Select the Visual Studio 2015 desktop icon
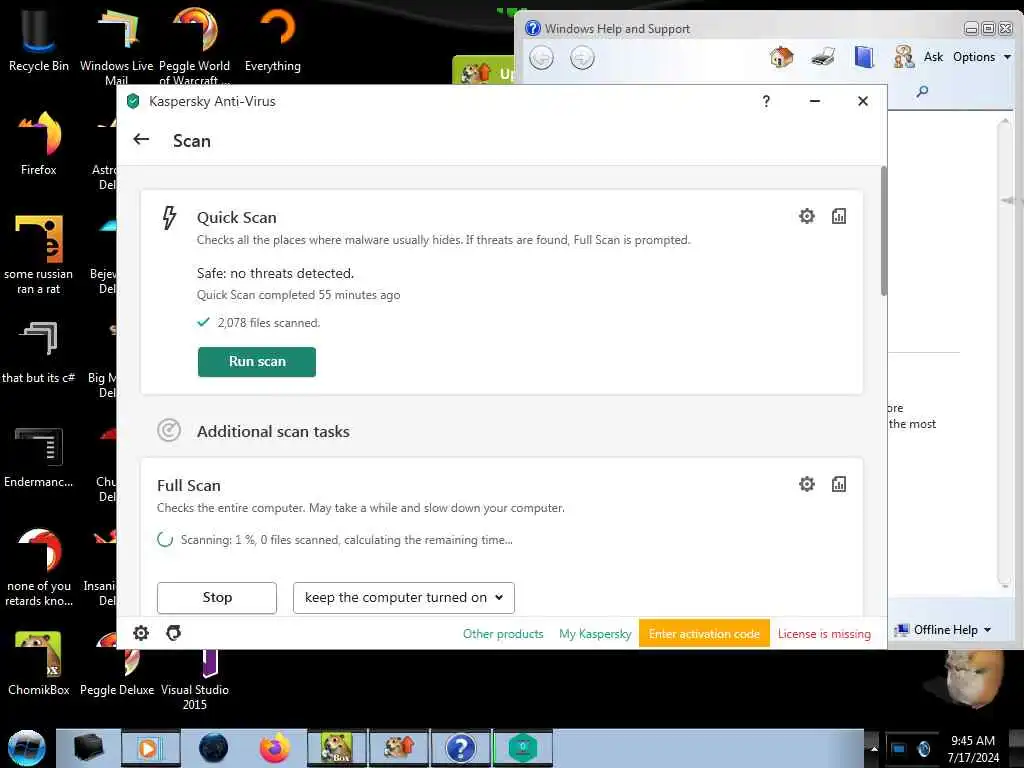 coord(195,679)
